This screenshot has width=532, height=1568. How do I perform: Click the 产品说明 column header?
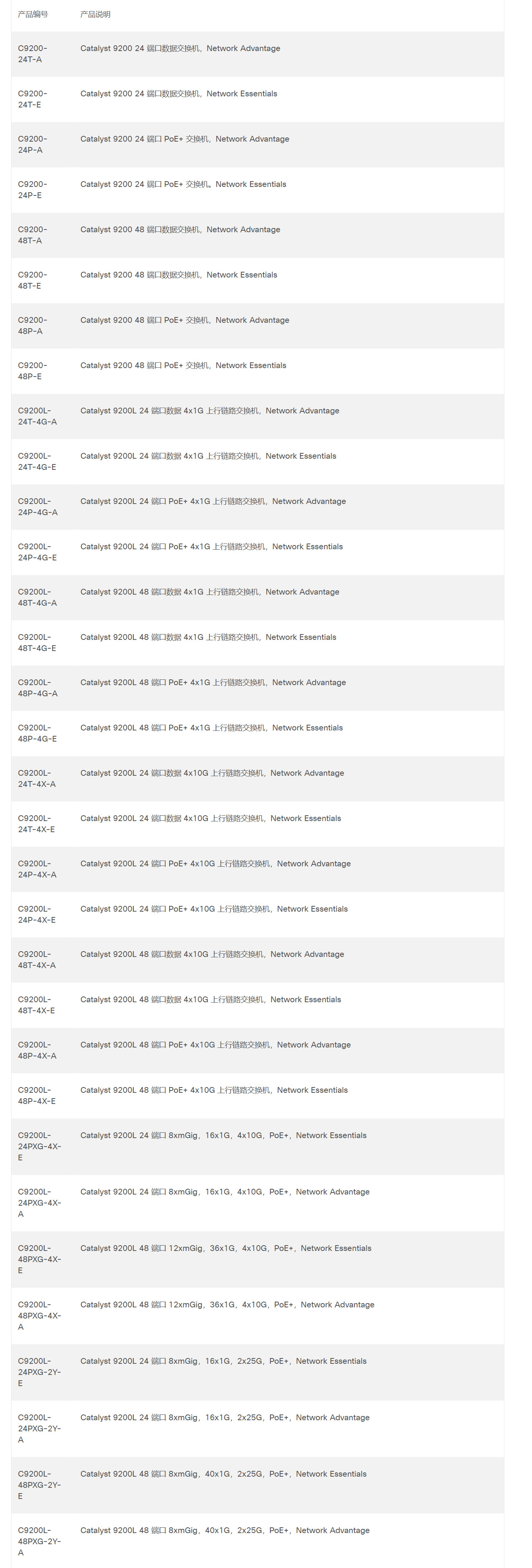click(96, 14)
